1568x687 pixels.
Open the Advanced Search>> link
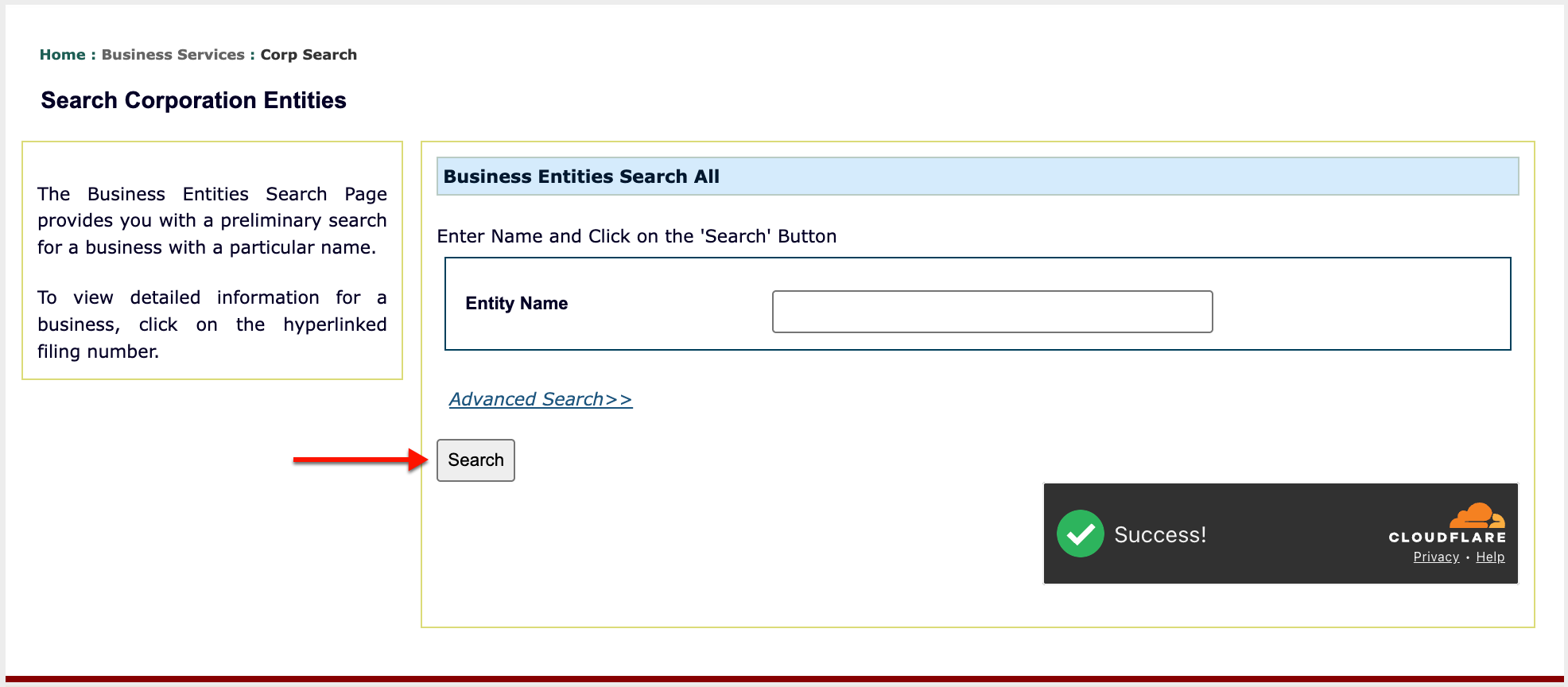click(x=541, y=399)
